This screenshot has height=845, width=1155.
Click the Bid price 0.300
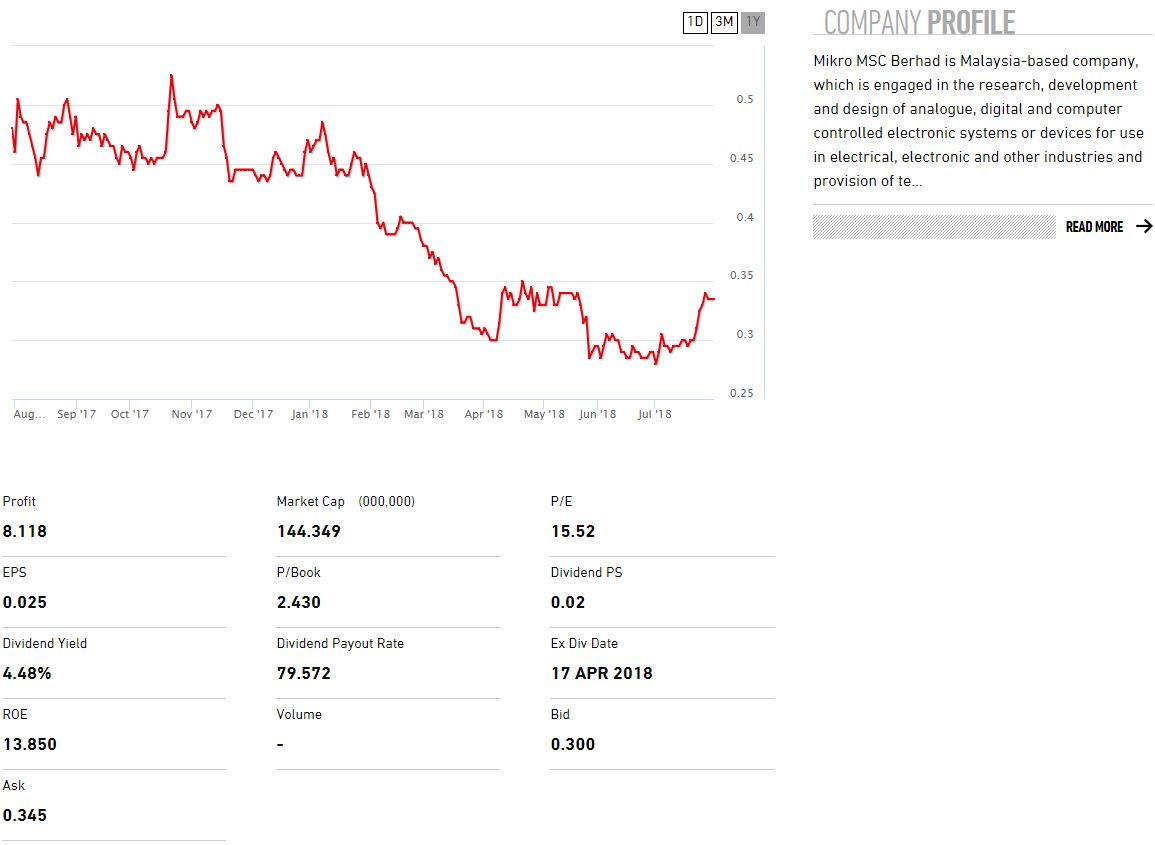(573, 744)
